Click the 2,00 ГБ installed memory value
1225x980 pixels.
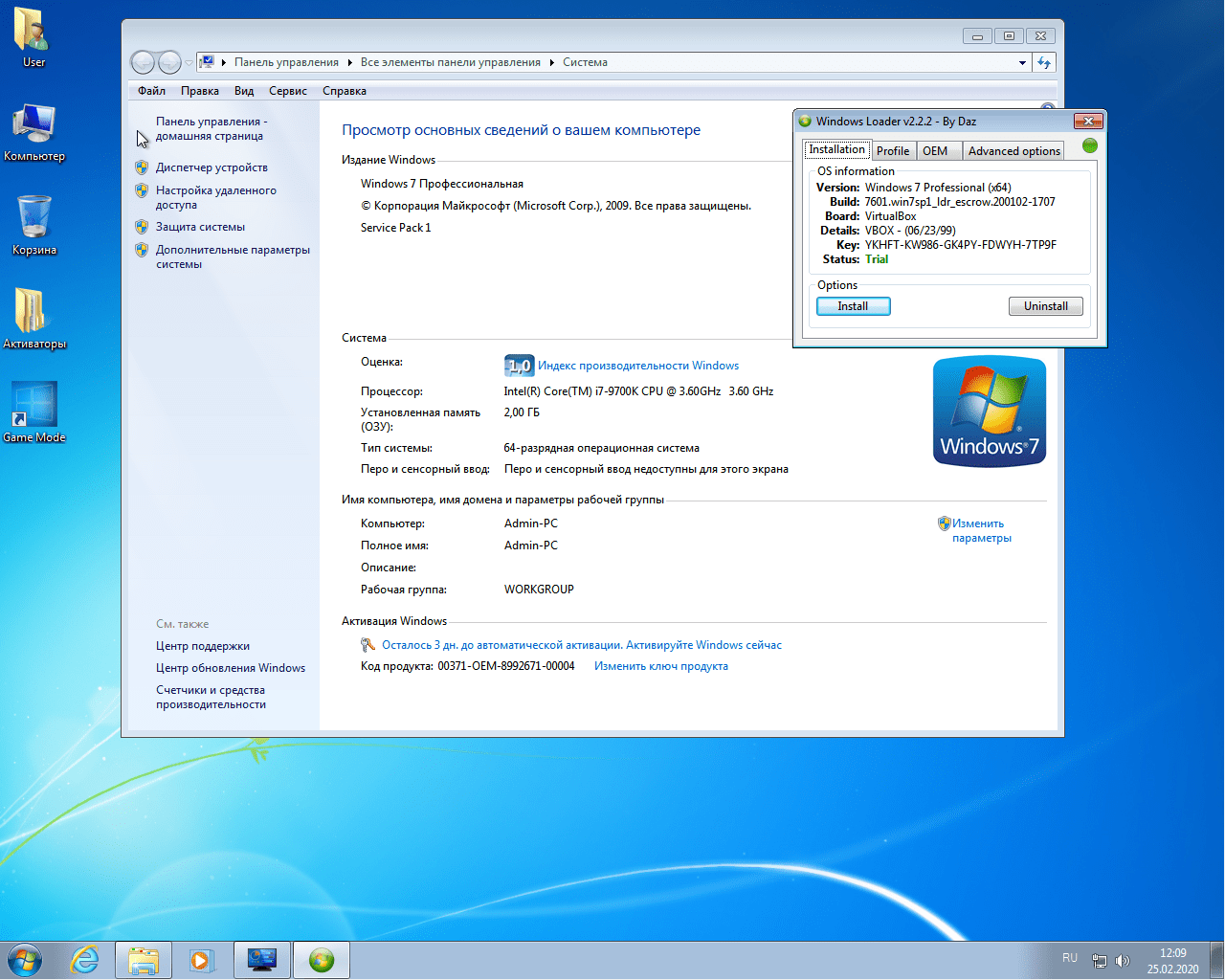pyautogui.click(x=522, y=412)
